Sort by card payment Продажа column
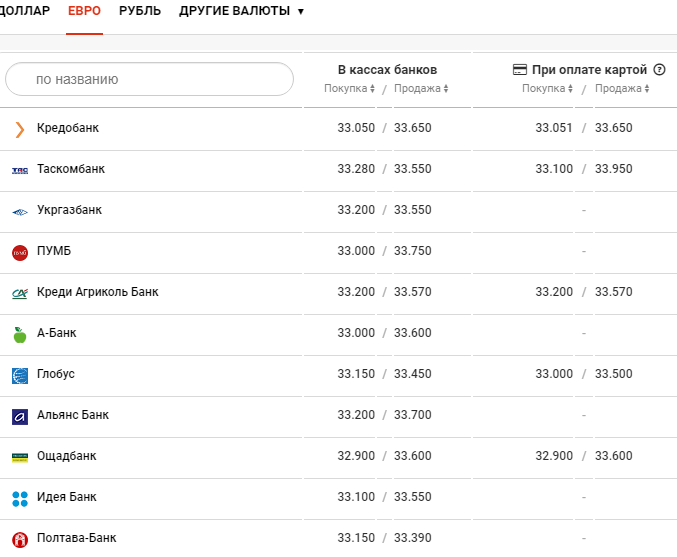Viewport: 677px width, 557px height. point(622,89)
